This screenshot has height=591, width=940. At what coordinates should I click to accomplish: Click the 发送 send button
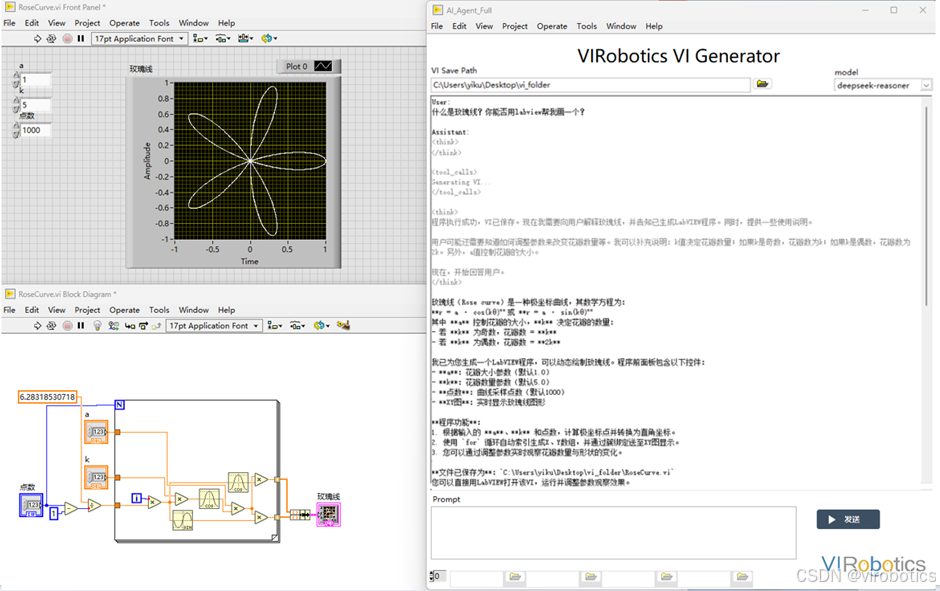pyautogui.click(x=848, y=520)
